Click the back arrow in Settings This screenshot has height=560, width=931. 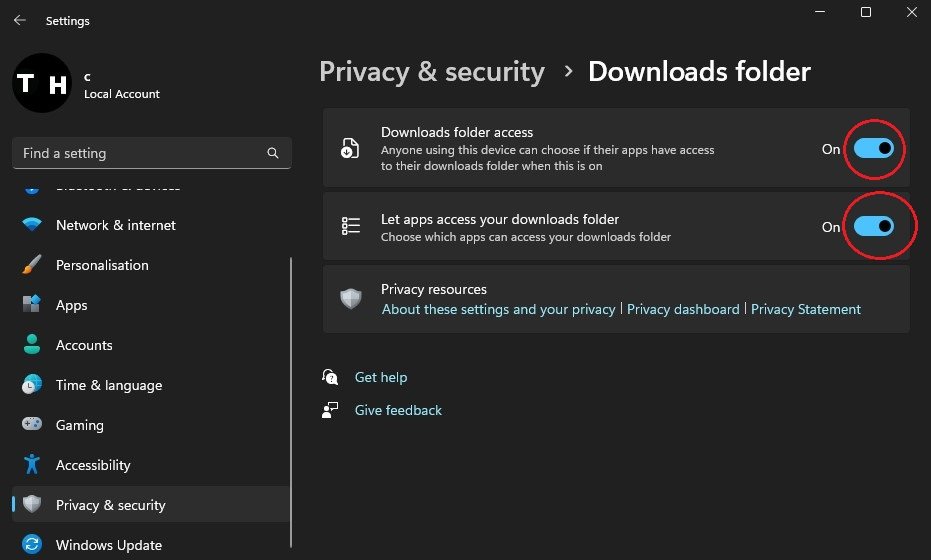20,20
